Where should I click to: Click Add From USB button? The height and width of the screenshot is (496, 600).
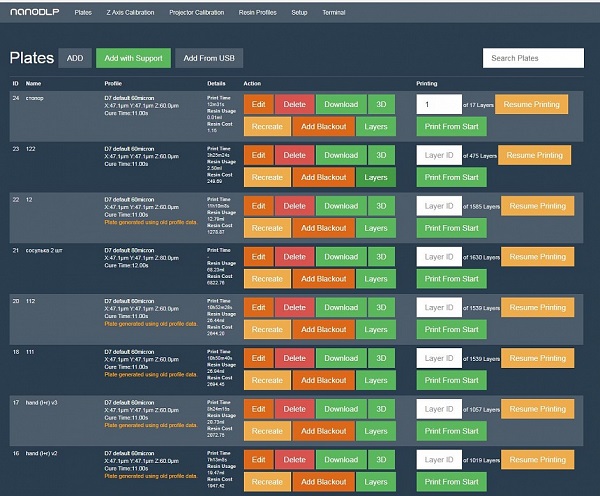[209, 58]
